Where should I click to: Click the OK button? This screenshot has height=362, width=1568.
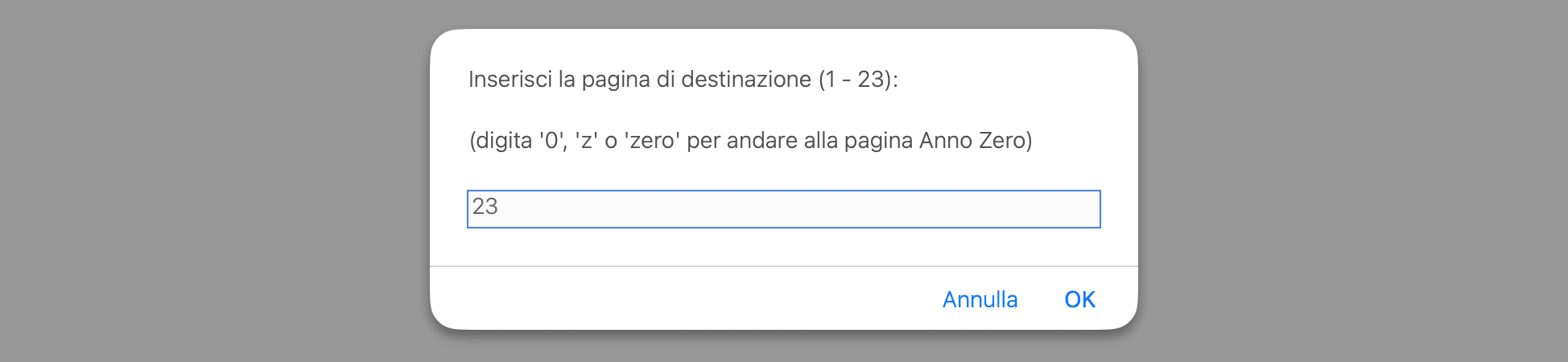point(1079,299)
